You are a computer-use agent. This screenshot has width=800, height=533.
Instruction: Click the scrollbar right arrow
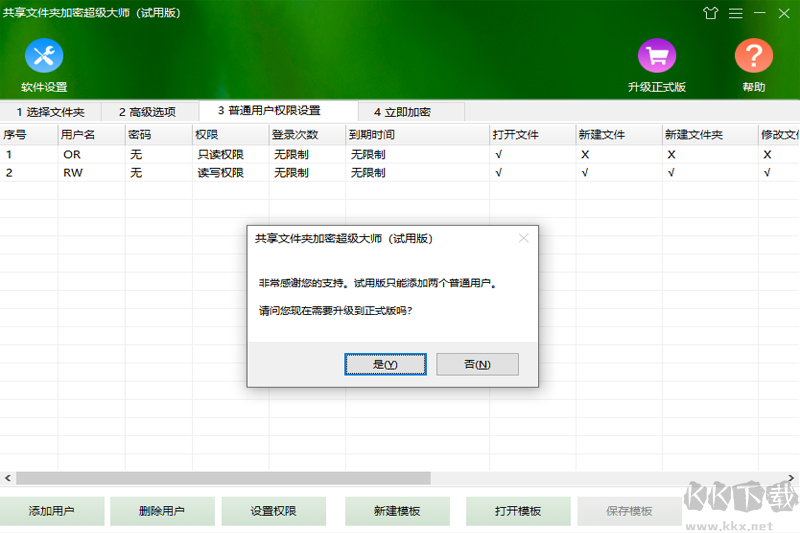coord(791,478)
